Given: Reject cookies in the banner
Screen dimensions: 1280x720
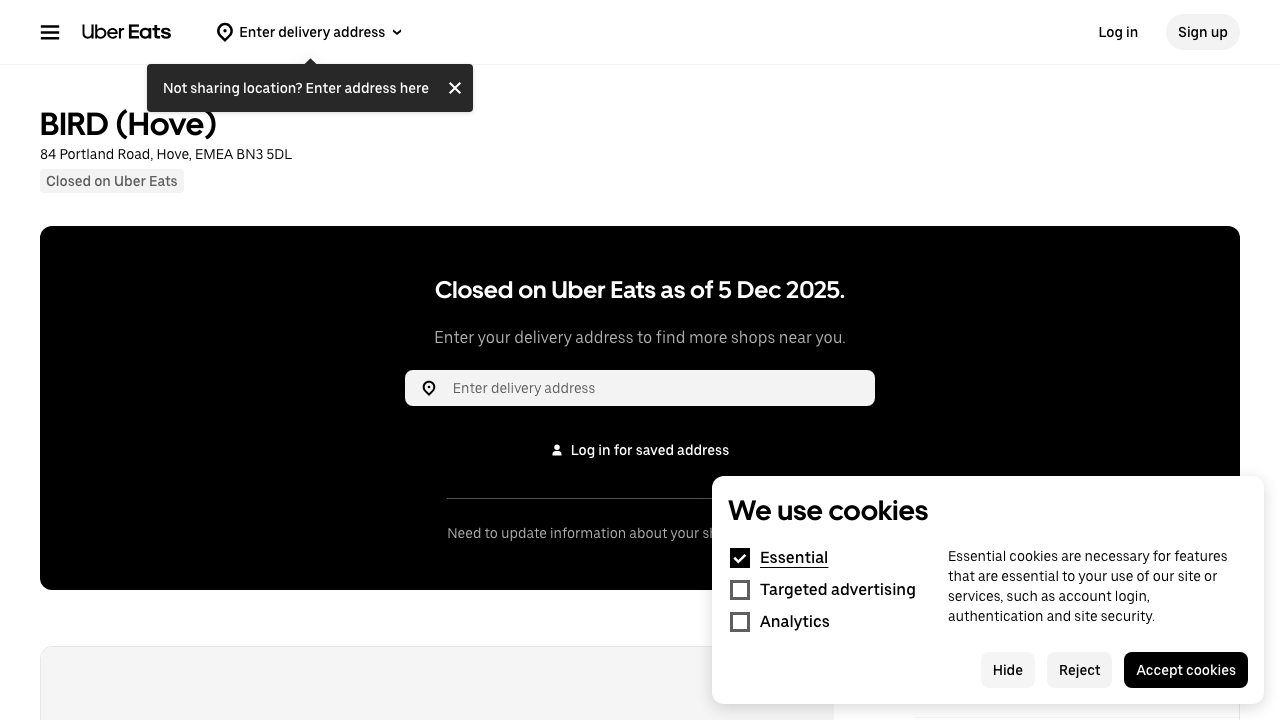Looking at the screenshot, I should point(1079,670).
